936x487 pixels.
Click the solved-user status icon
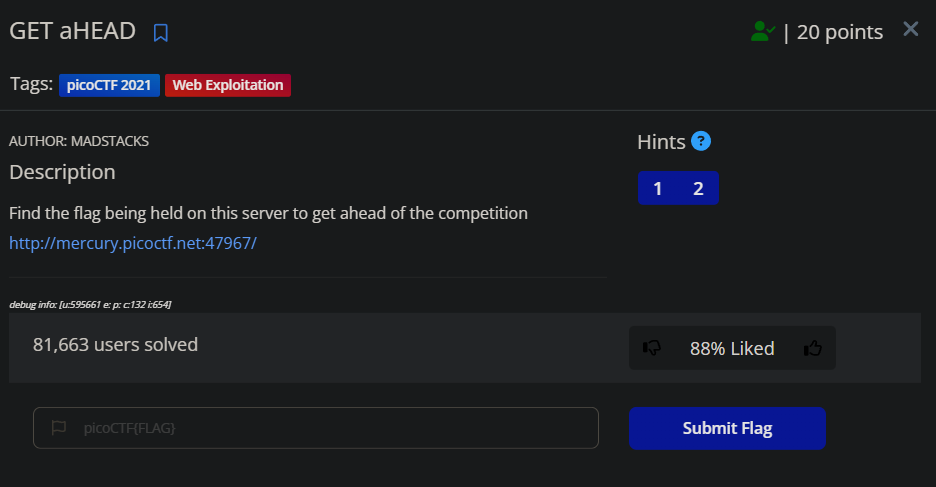[x=763, y=32]
